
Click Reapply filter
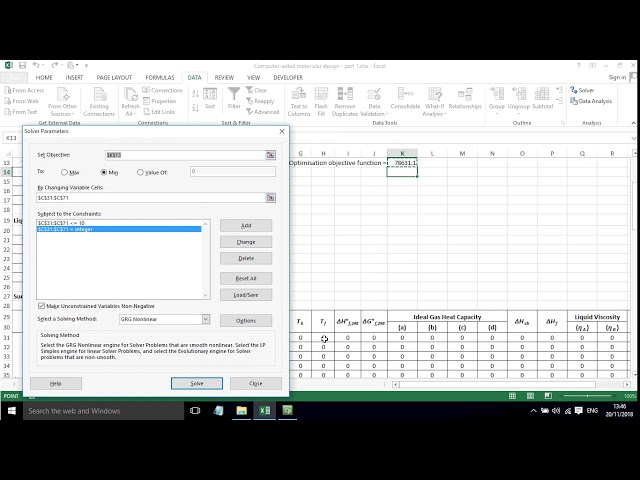coord(260,101)
